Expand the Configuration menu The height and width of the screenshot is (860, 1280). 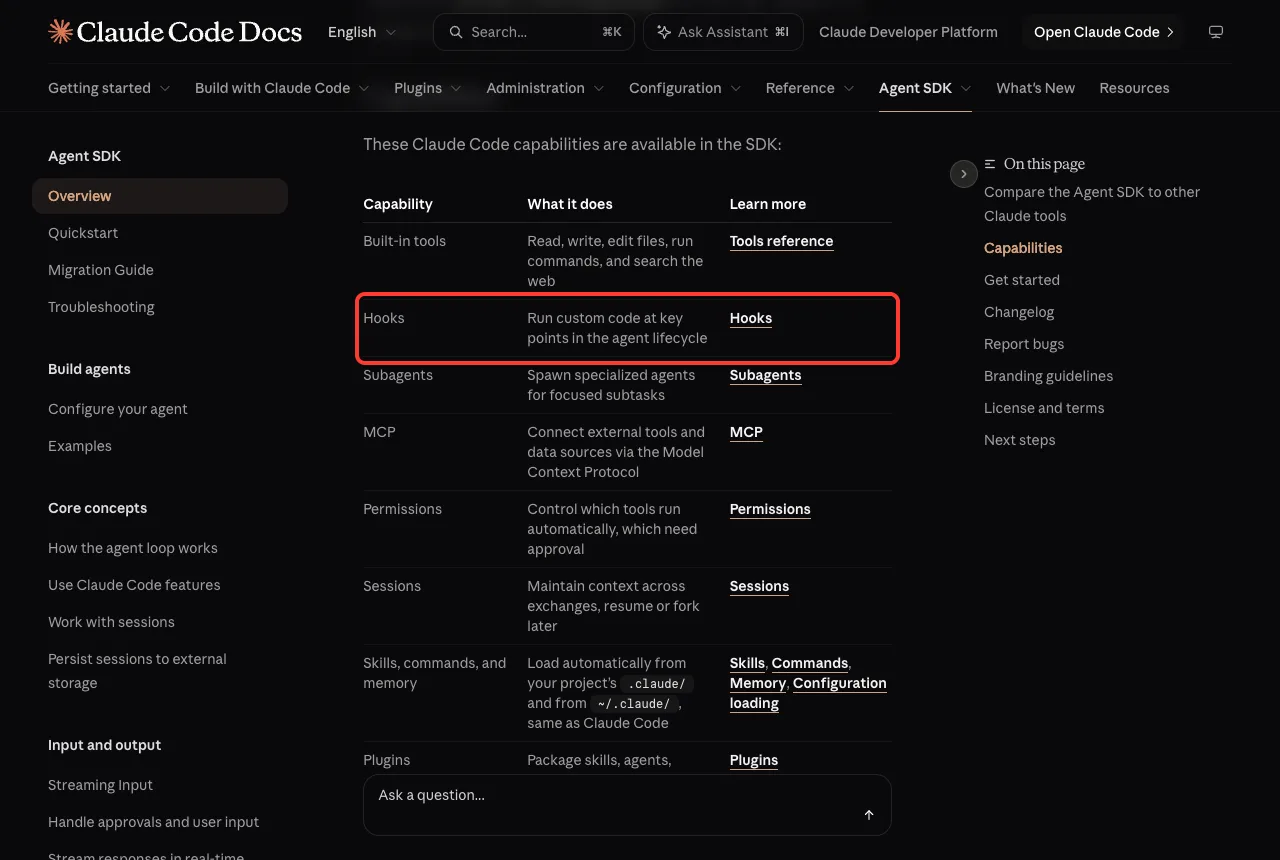point(685,88)
